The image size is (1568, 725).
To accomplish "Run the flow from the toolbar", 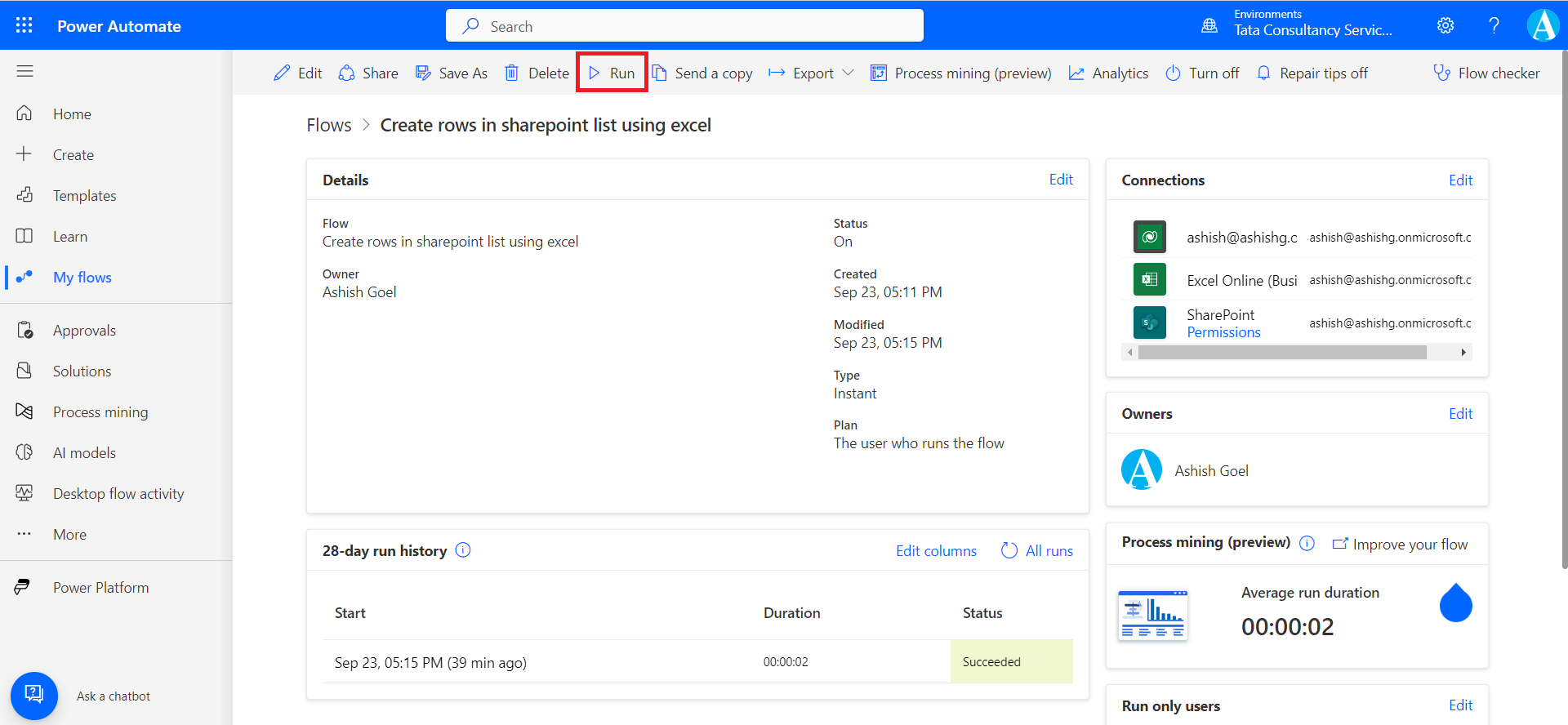I will click(x=612, y=73).
